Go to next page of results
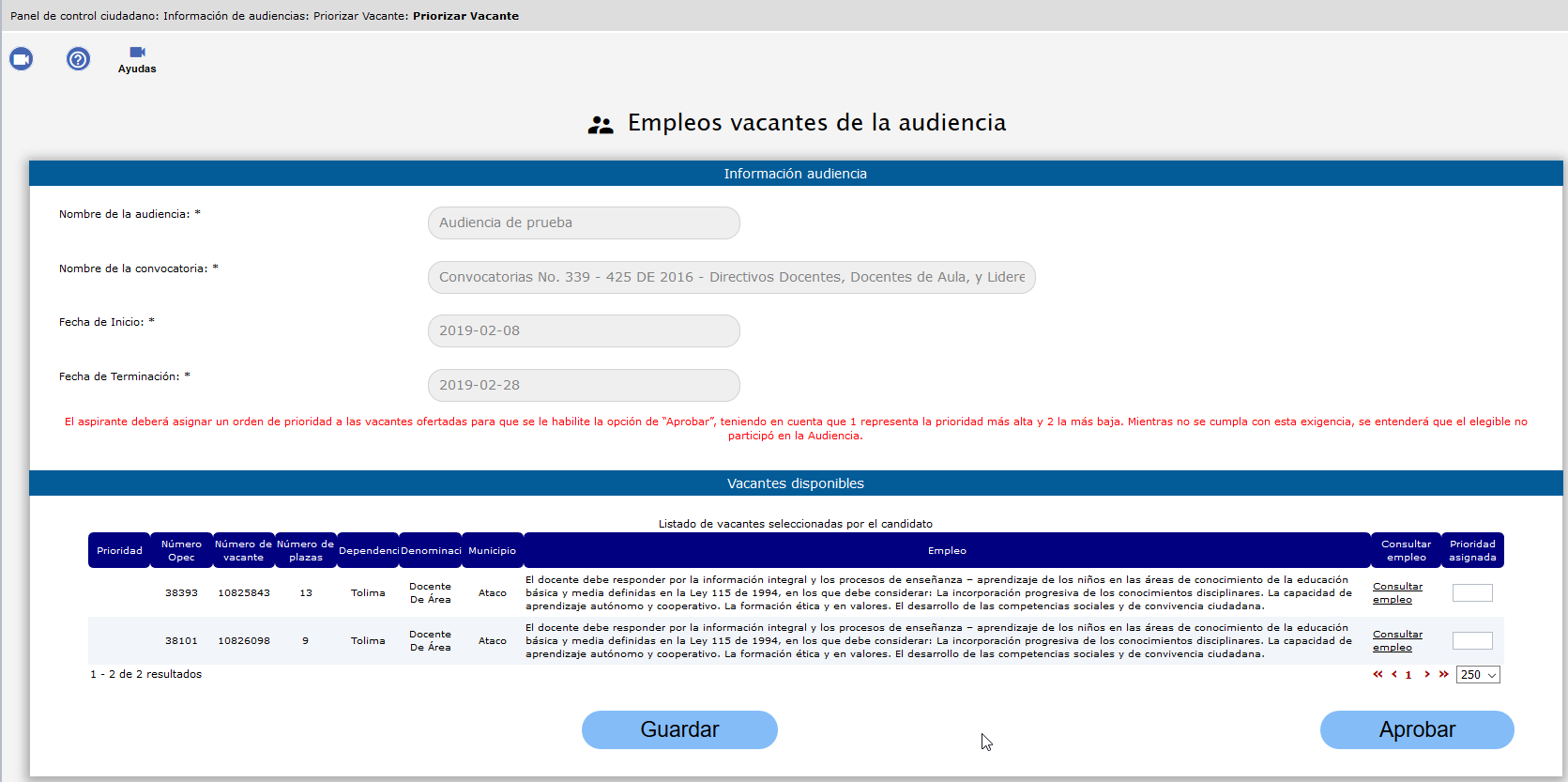Viewport: 1568px width, 782px height. coord(1427,674)
